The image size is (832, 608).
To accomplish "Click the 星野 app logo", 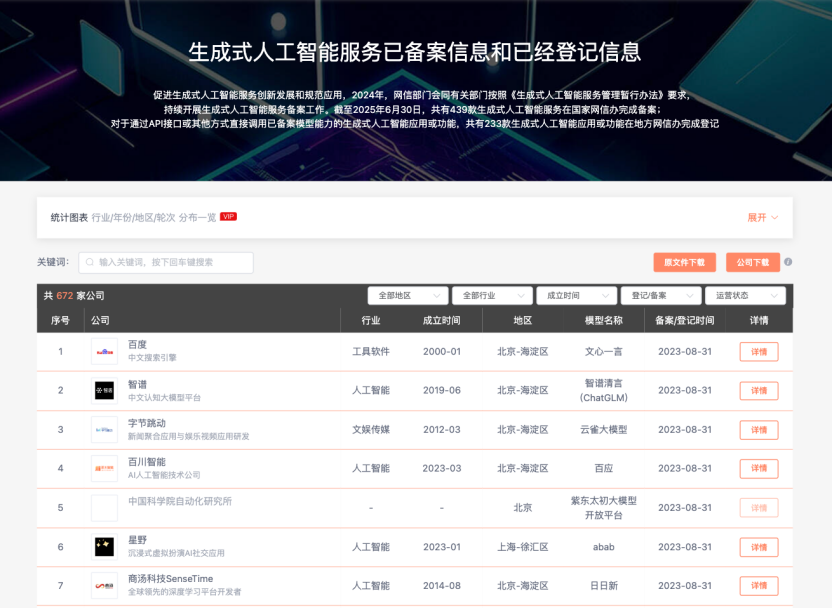I will [x=105, y=547].
